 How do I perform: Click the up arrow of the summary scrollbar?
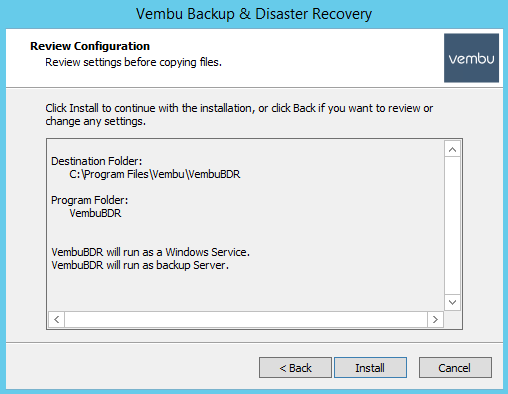(x=452, y=149)
